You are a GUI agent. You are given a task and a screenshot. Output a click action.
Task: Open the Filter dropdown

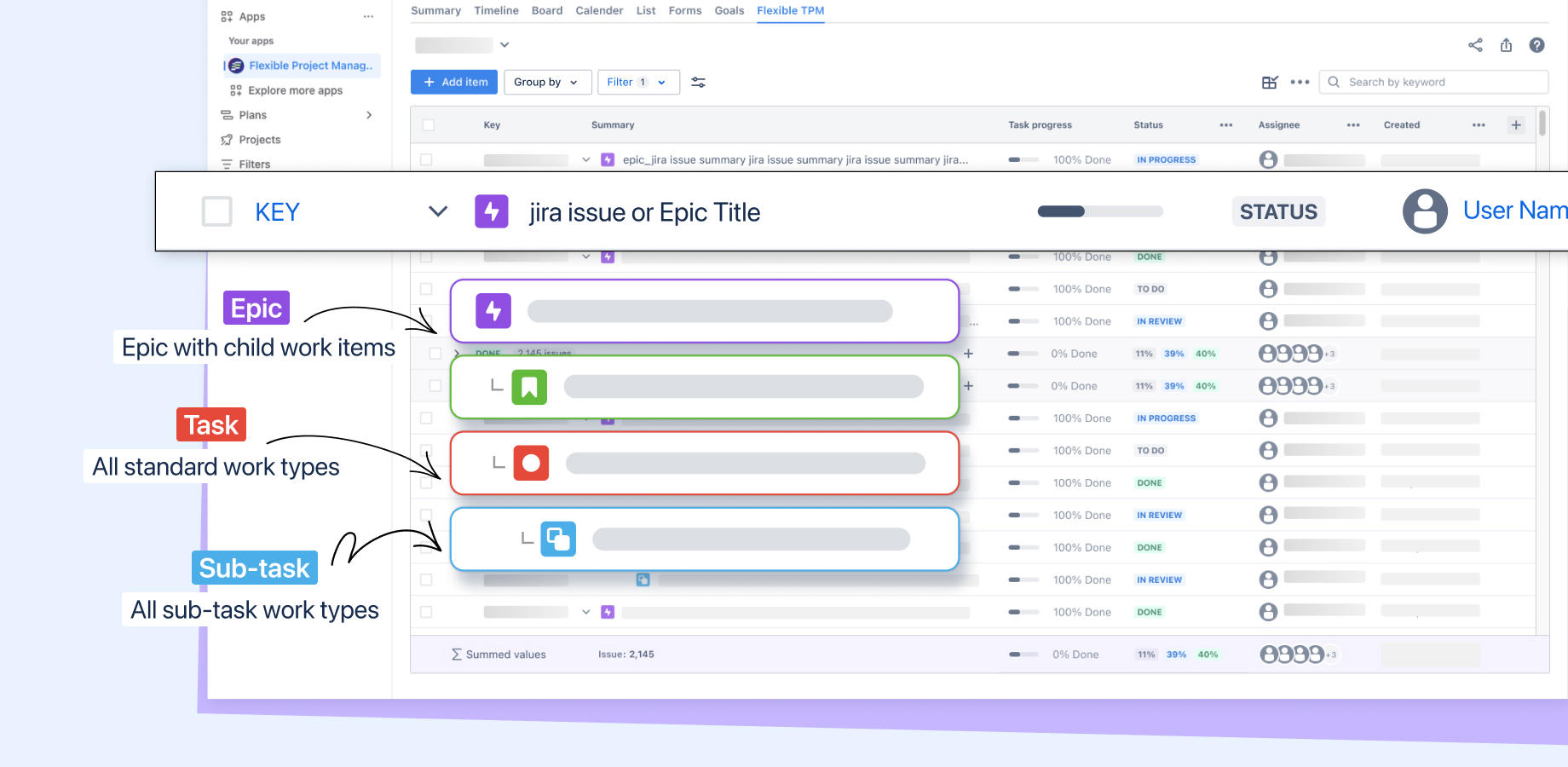[x=637, y=83]
